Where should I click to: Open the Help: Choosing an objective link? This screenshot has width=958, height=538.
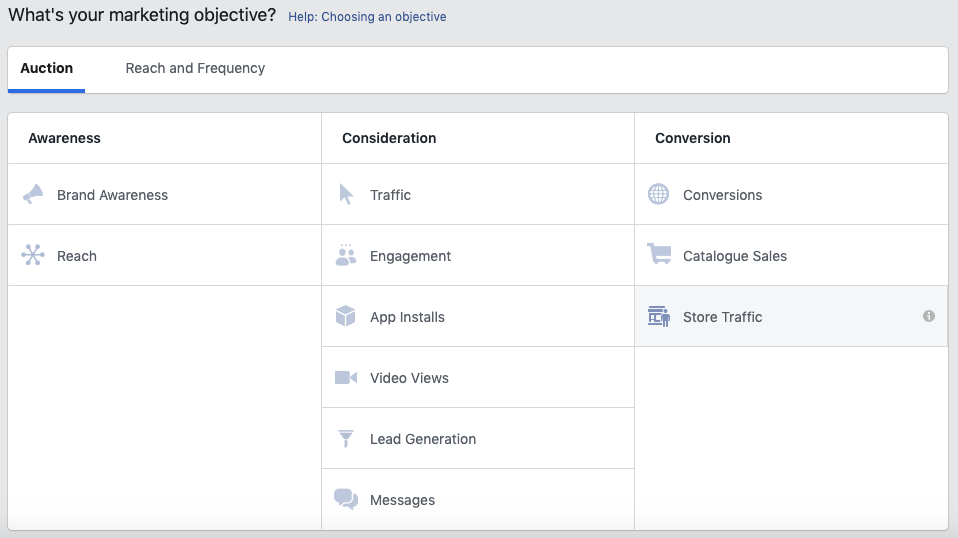pyautogui.click(x=367, y=16)
